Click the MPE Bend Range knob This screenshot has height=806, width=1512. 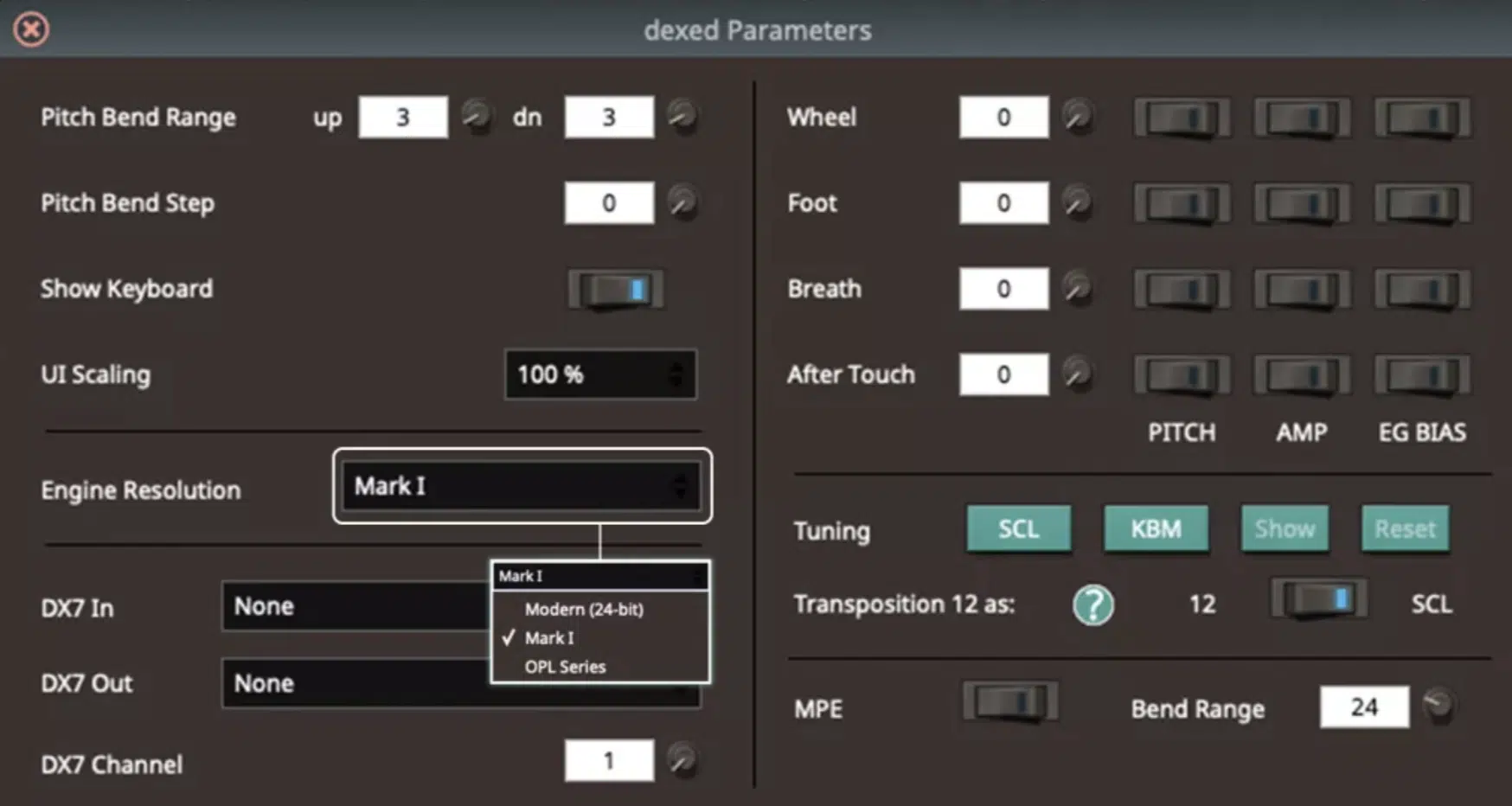(x=1438, y=706)
